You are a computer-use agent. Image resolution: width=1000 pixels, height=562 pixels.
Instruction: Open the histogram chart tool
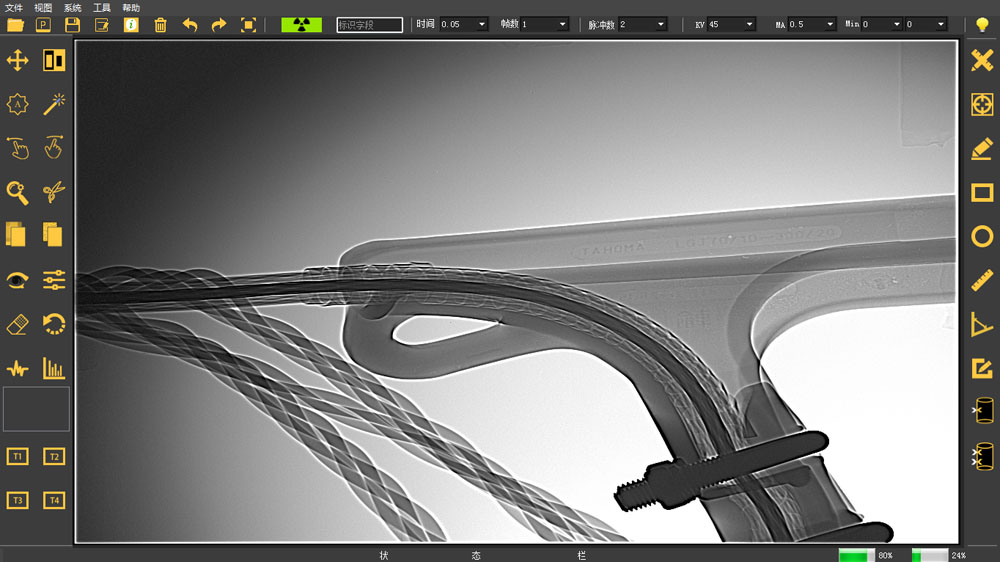pos(54,368)
